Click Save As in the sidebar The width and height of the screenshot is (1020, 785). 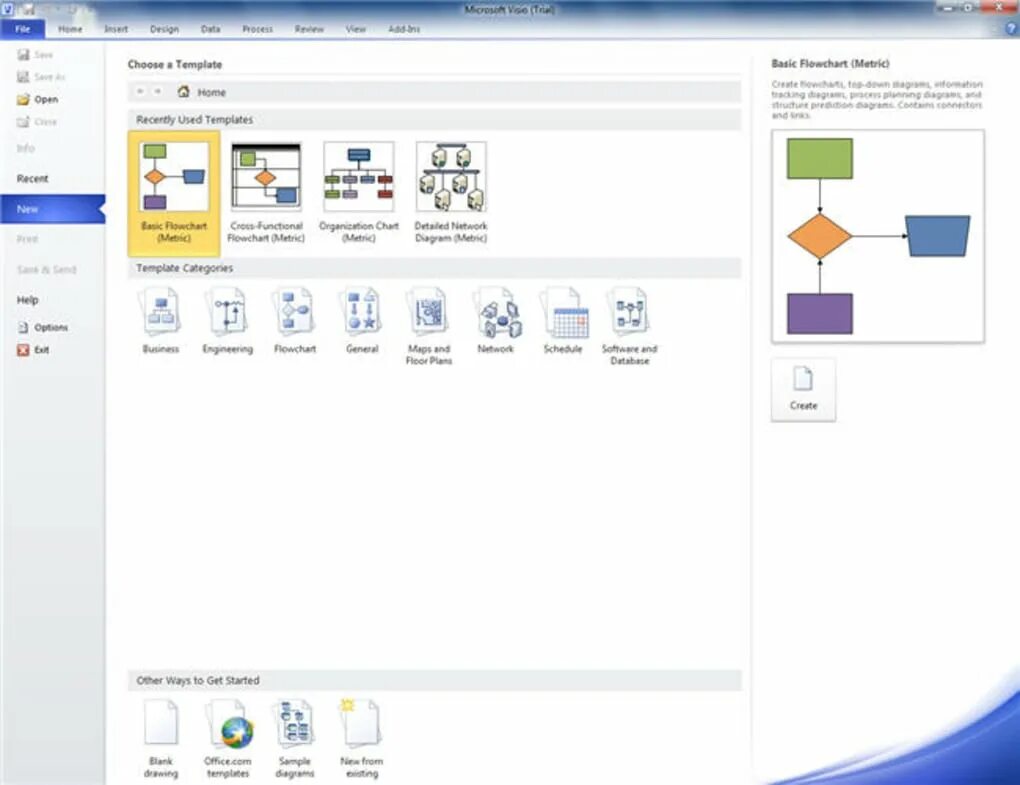coord(41,77)
